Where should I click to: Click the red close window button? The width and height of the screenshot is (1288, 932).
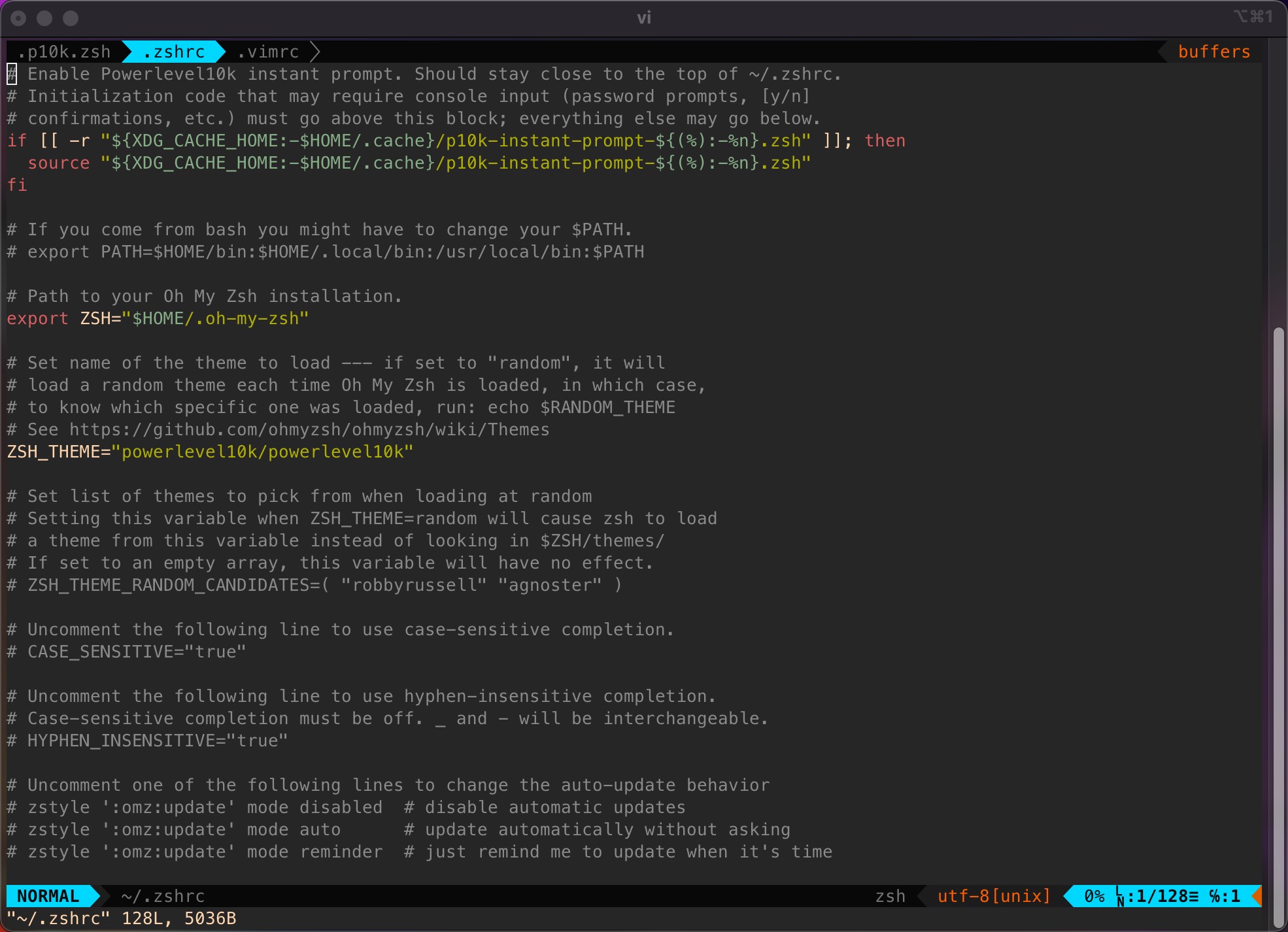pyautogui.click(x=18, y=18)
